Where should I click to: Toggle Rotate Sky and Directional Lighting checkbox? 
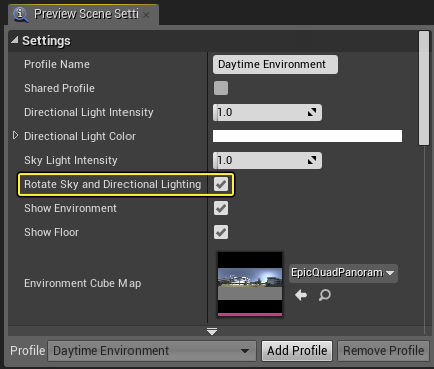click(221, 184)
